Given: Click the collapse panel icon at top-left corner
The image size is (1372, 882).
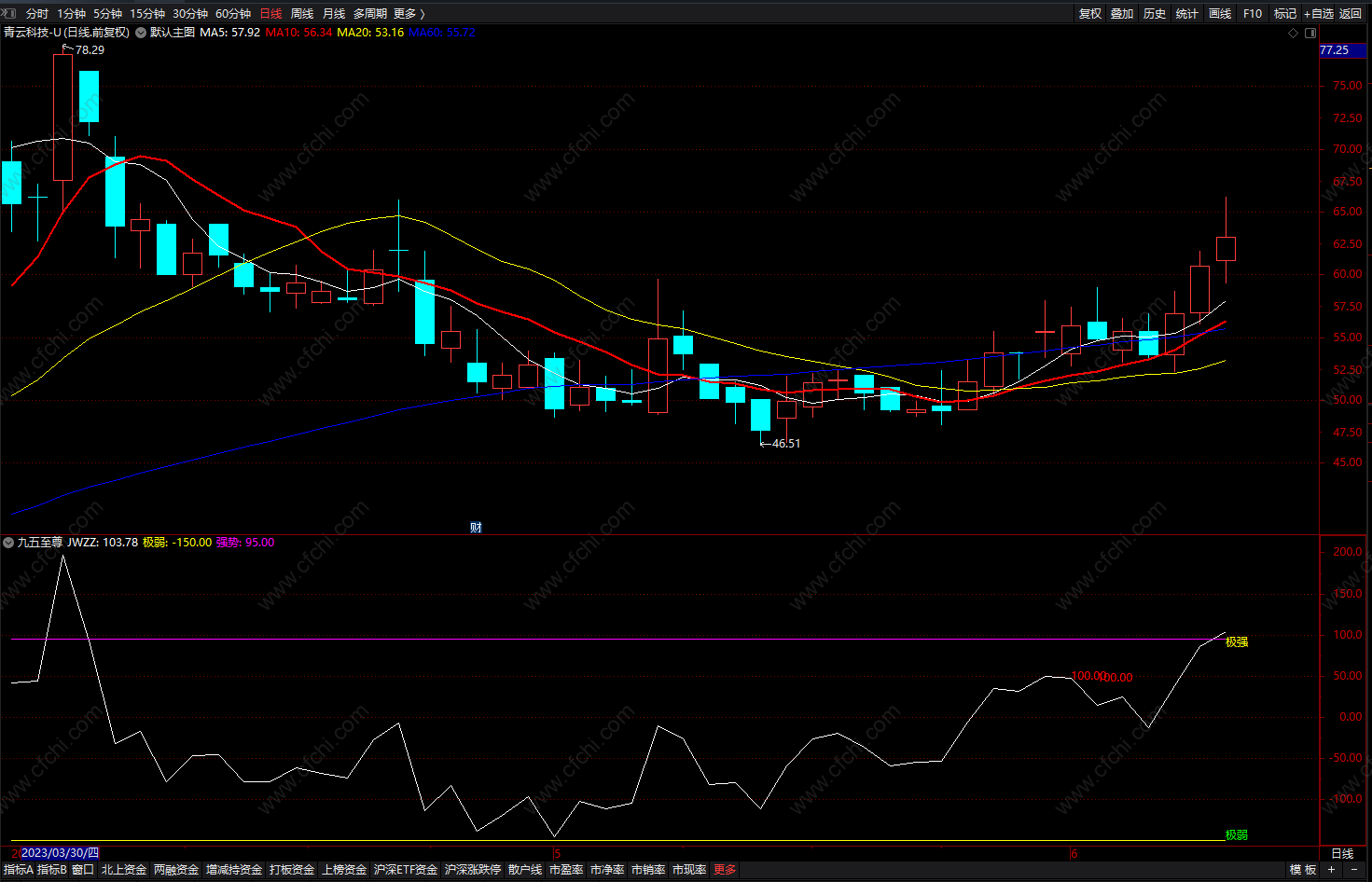Looking at the screenshot, I should 8,13.
